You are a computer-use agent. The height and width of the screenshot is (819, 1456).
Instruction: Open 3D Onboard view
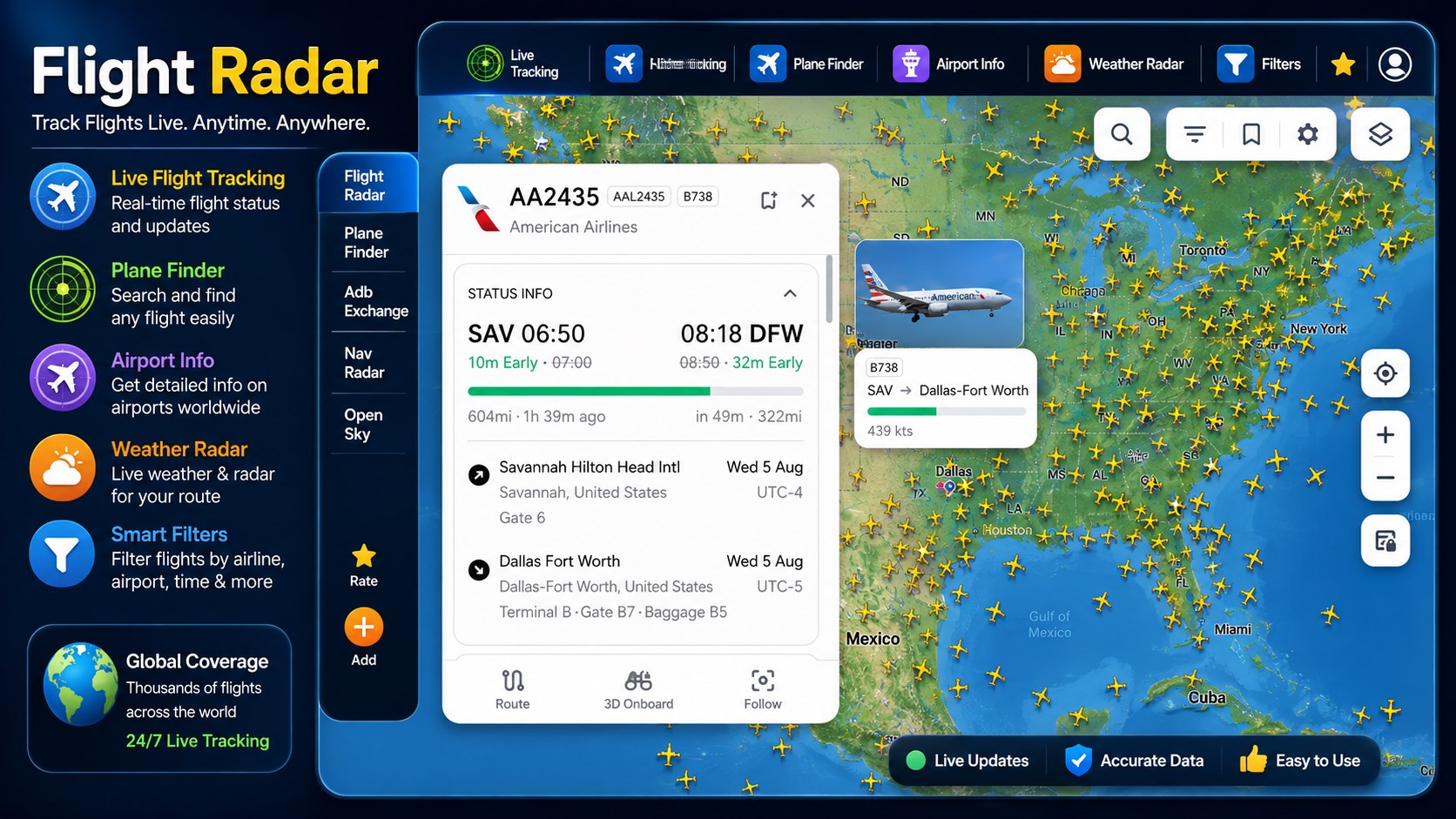[x=638, y=689]
